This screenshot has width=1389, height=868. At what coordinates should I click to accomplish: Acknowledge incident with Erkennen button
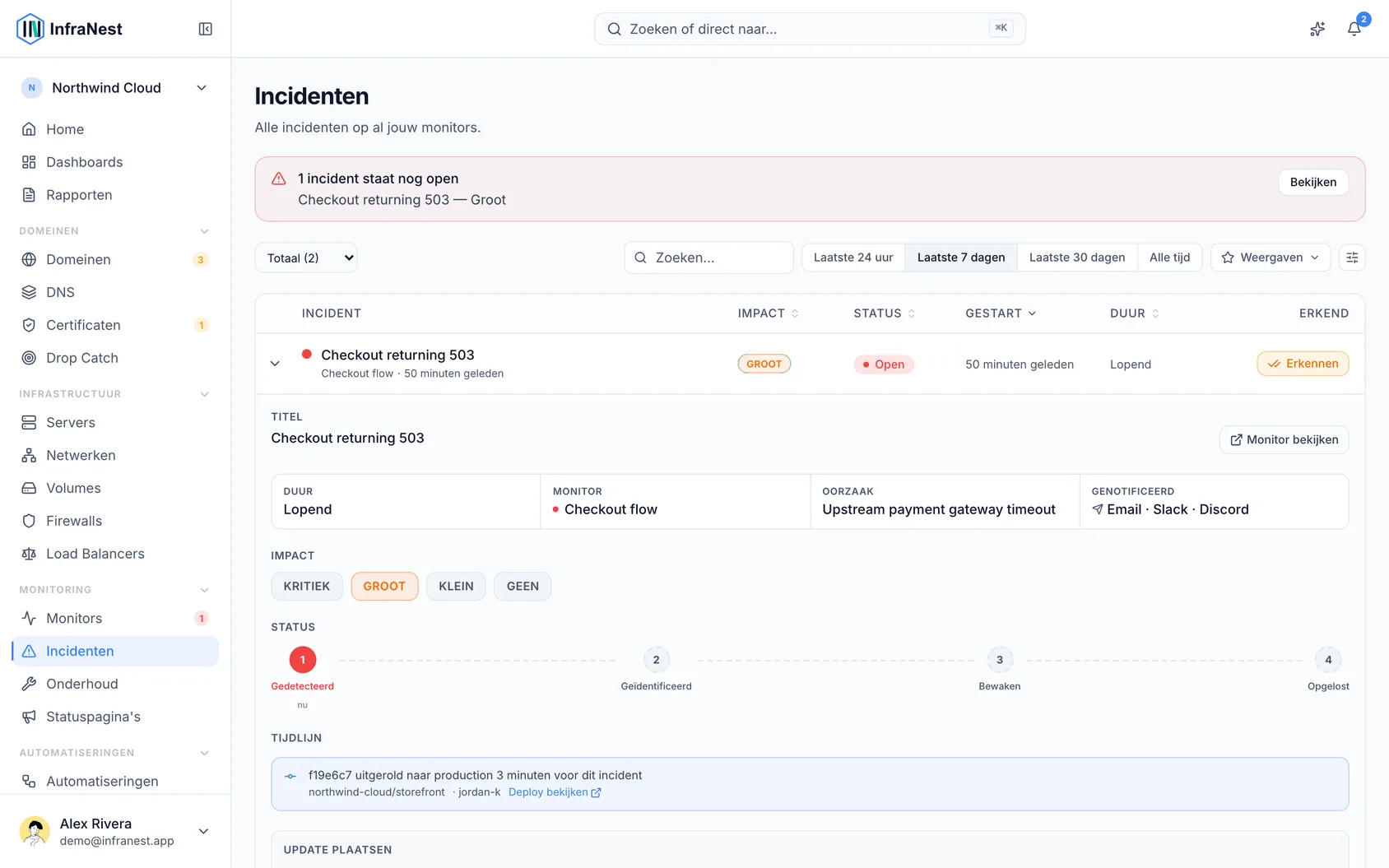(x=1303, y=364)
